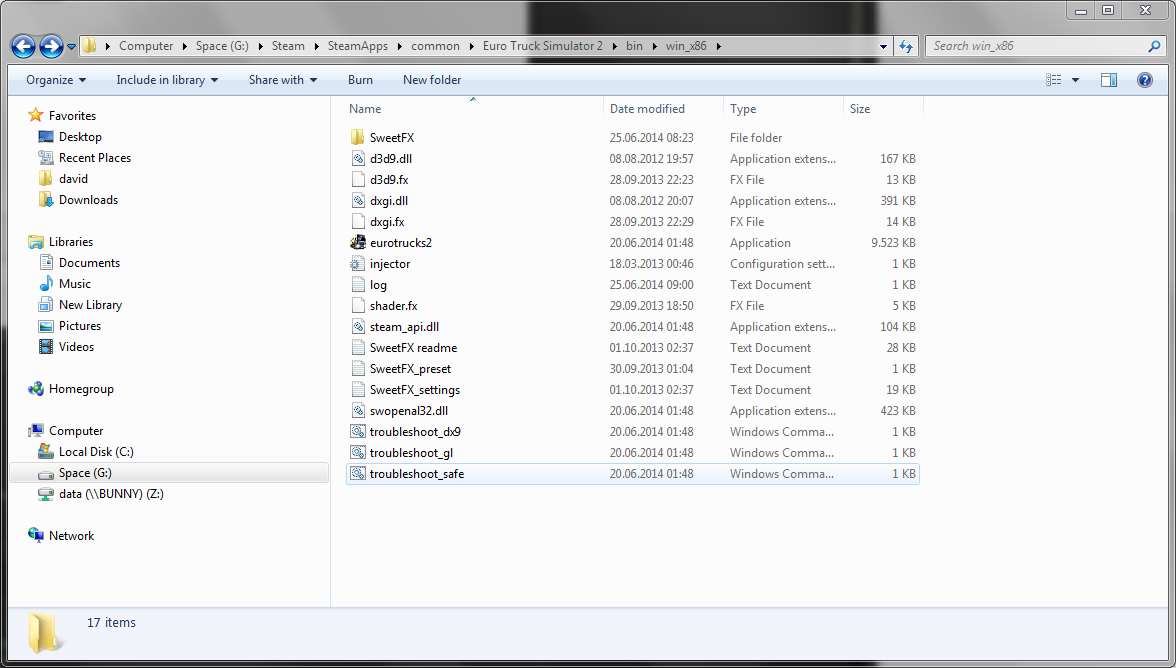Viewport: 1176px width, 668px height.
Task: Go forward with the Forward arrow button
Action: (x=51, y=46)
